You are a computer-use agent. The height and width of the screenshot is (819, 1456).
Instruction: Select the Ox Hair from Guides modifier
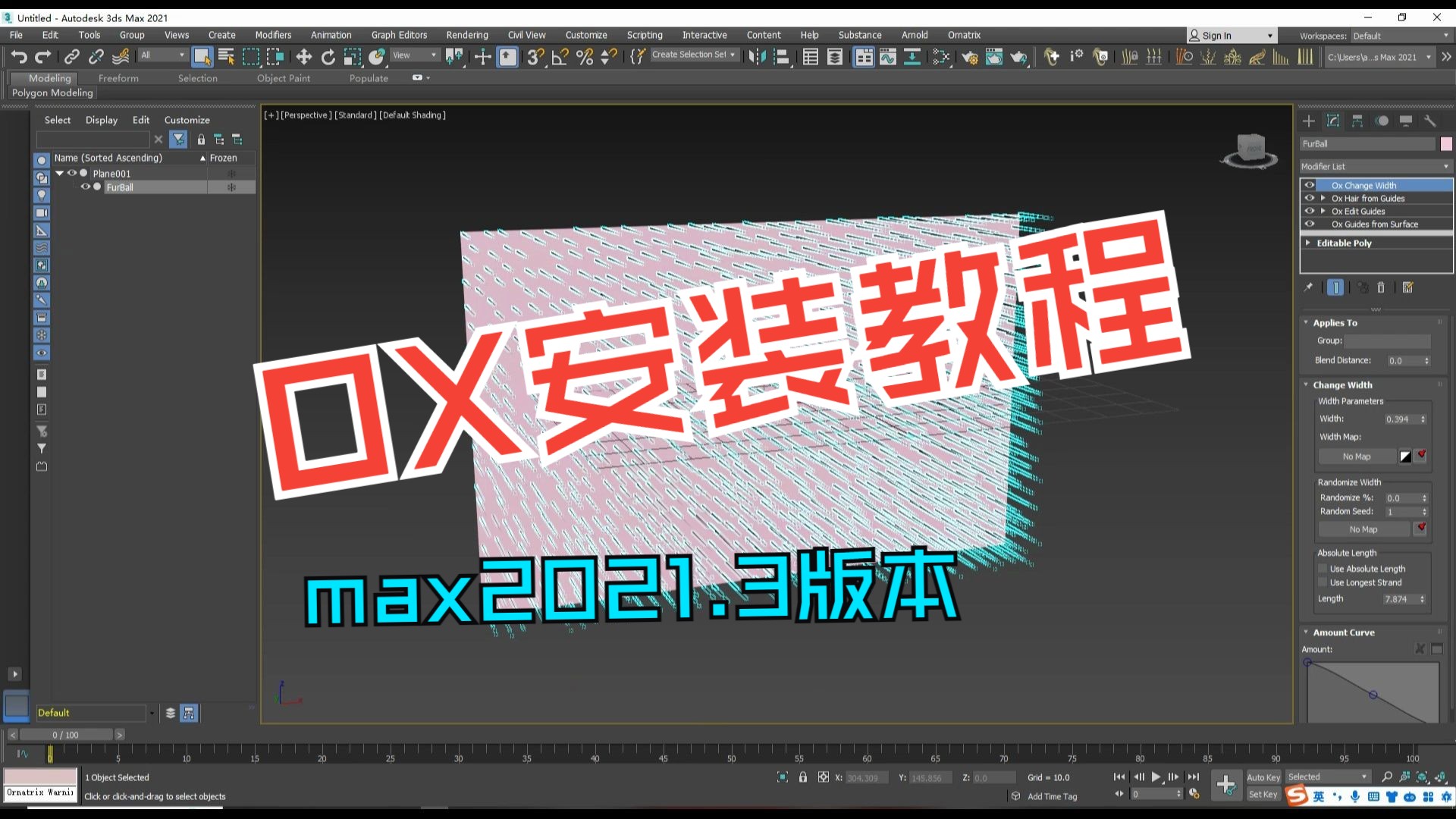(1370, 198)
